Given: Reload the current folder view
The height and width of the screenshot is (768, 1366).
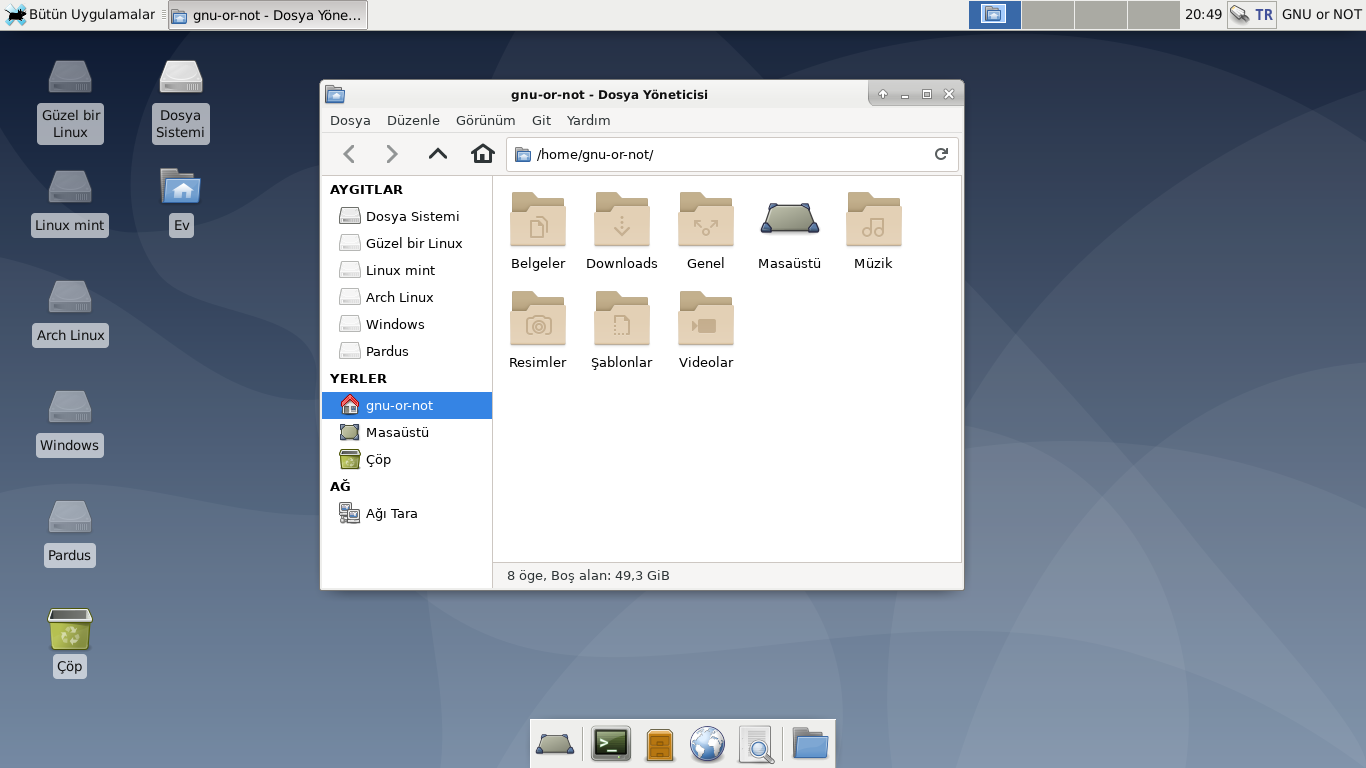Looking at the screenshot, I should (941, 154).
